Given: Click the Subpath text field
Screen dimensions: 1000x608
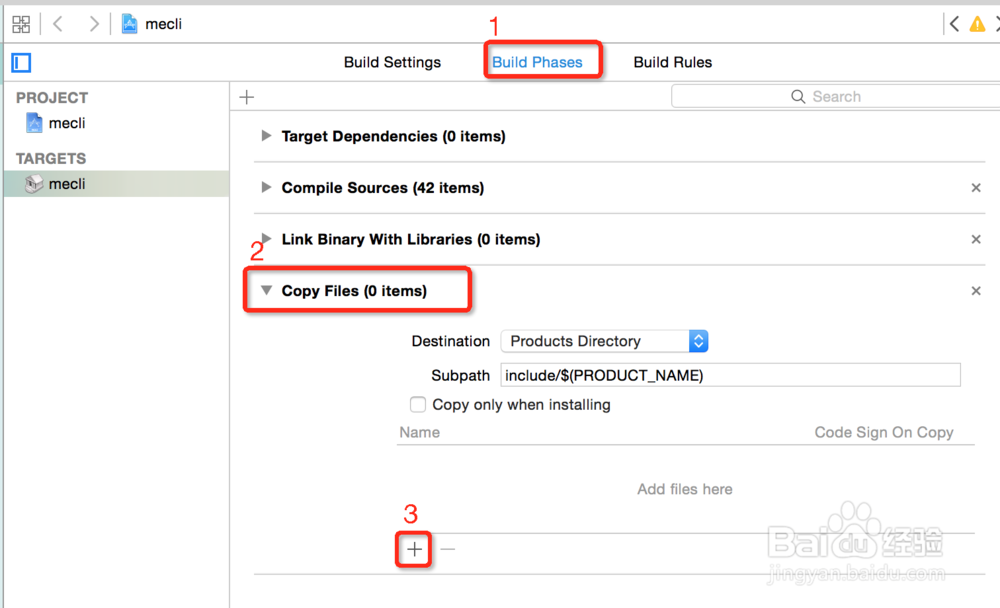Looking at the screenshot, I should tap(730, 375).
